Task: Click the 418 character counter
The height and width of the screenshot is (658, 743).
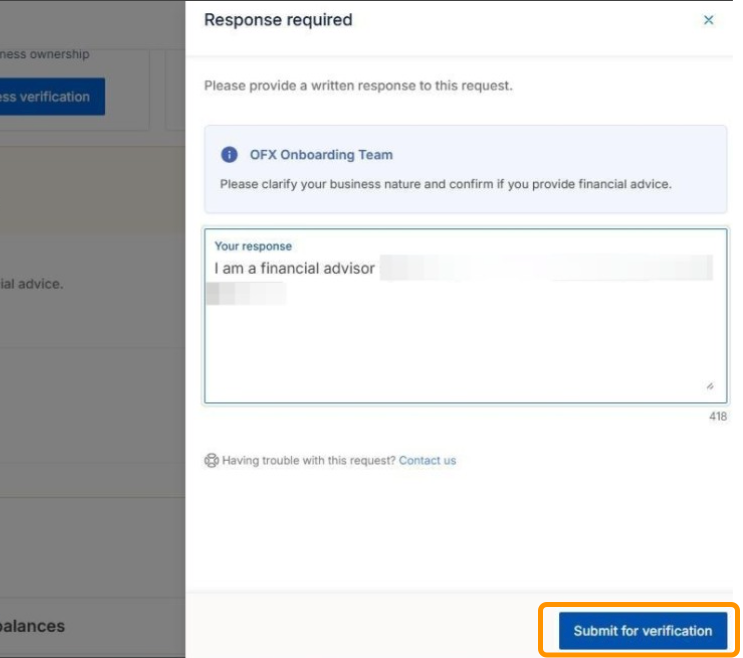Action: tap(717, 416)
